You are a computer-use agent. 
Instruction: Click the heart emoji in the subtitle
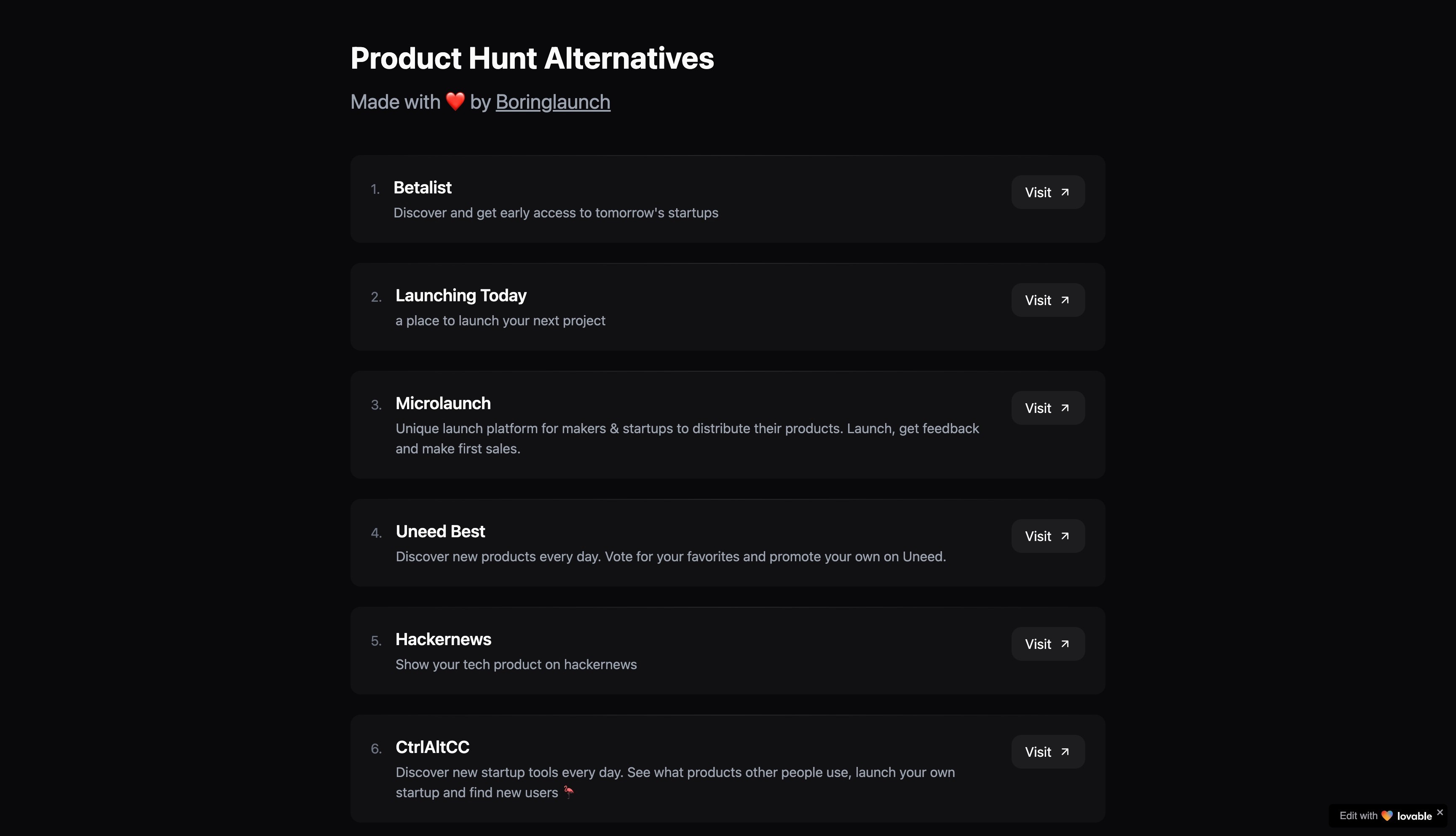[455, 101]
